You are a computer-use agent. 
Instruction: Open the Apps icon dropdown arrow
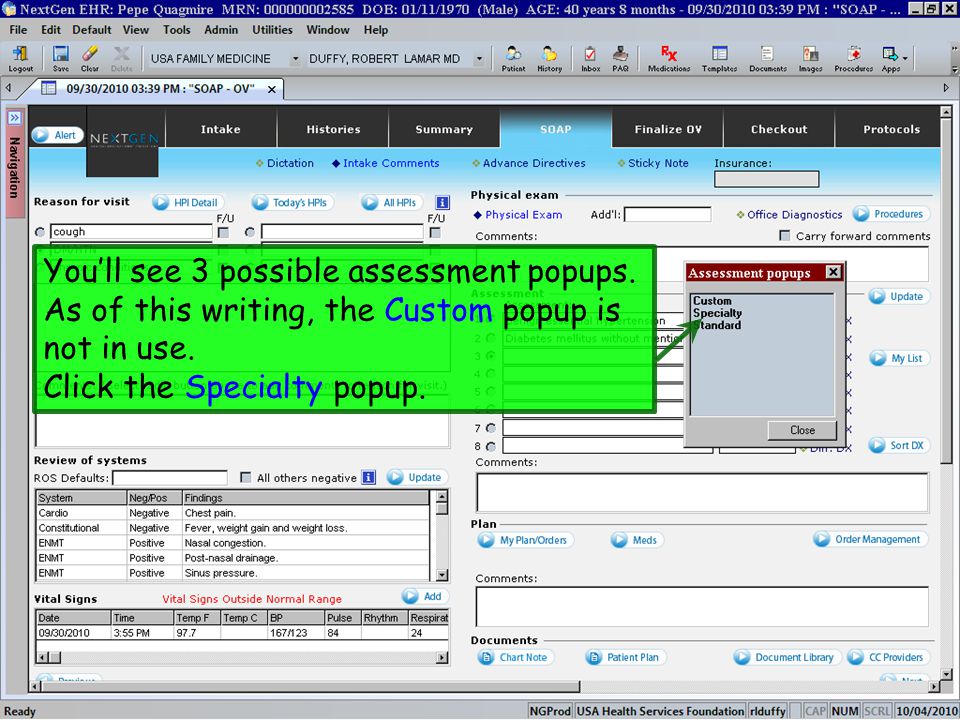[905, 59]
